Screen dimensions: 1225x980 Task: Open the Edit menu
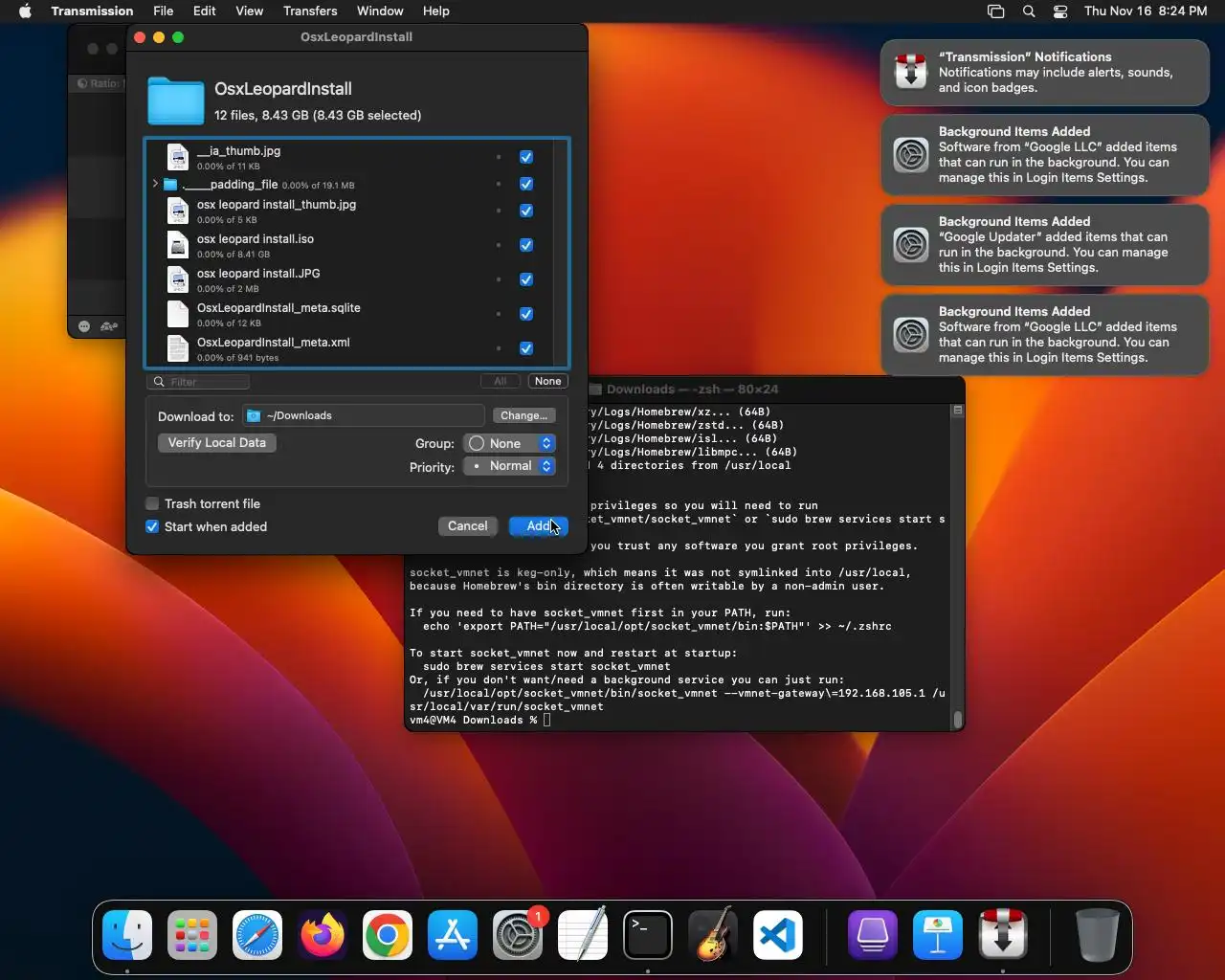[x=204, y=11]
